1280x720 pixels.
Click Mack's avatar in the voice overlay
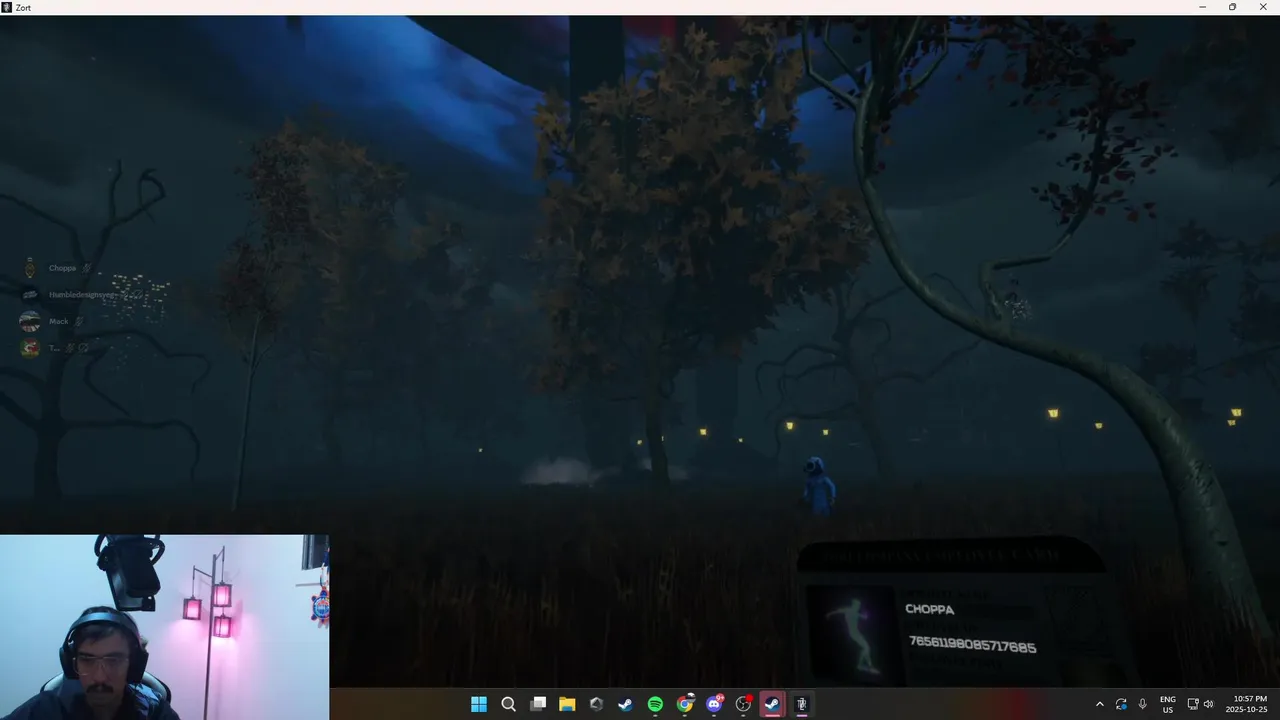coord(30,321)
